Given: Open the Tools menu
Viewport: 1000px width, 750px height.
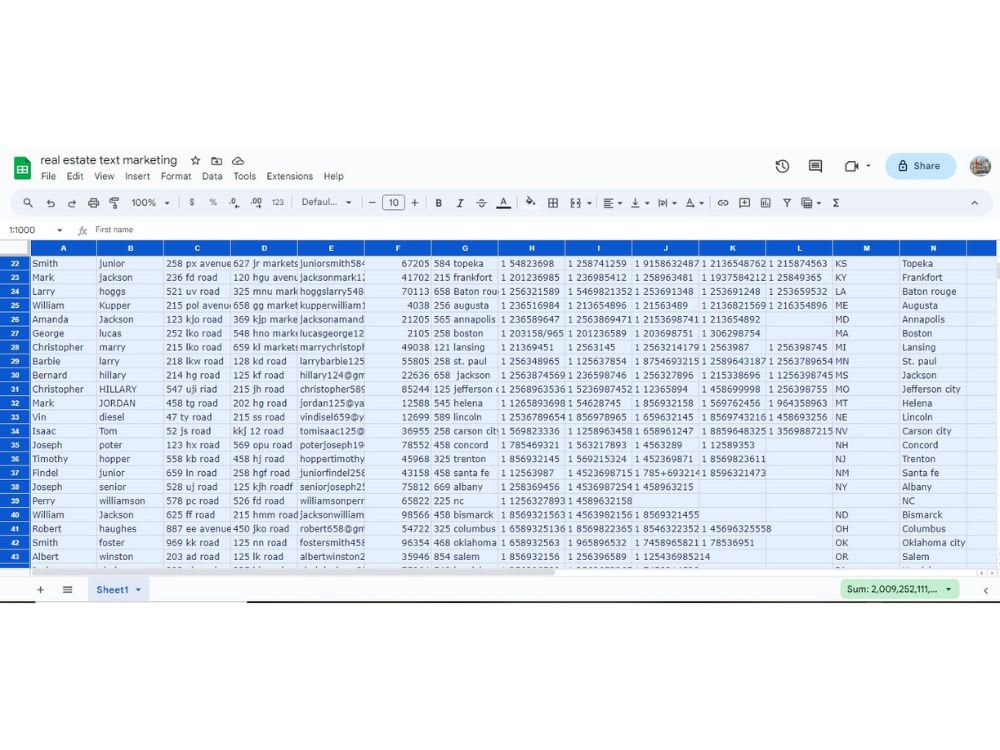Looking at the screenshot, I should click(x=244, y=176).
